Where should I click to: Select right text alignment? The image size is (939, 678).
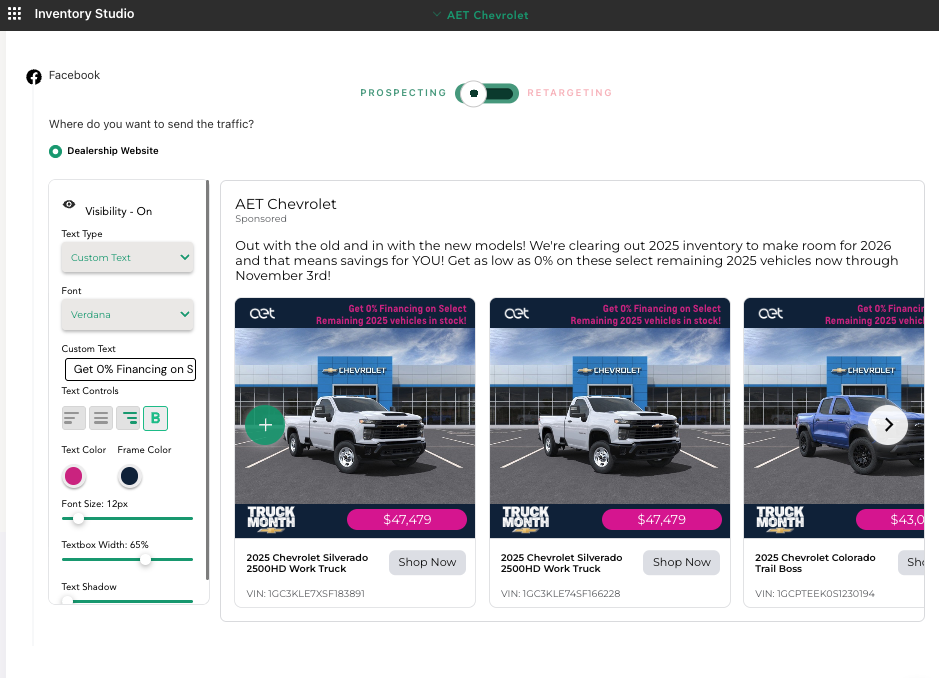pyautogui.click(x=129, y=418)
